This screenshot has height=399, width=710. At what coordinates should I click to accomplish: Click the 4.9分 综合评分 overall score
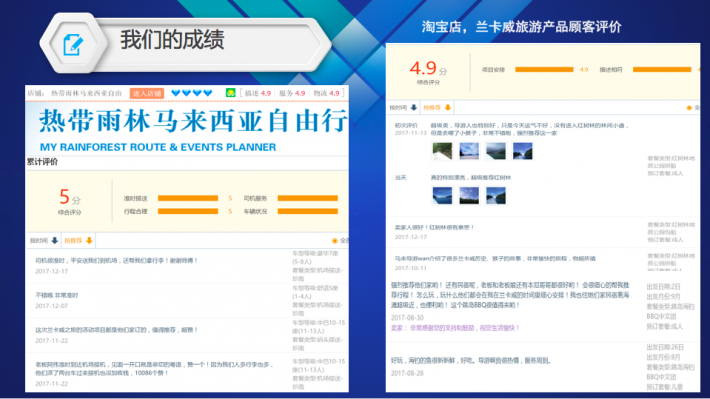click(x=428, y=72)
